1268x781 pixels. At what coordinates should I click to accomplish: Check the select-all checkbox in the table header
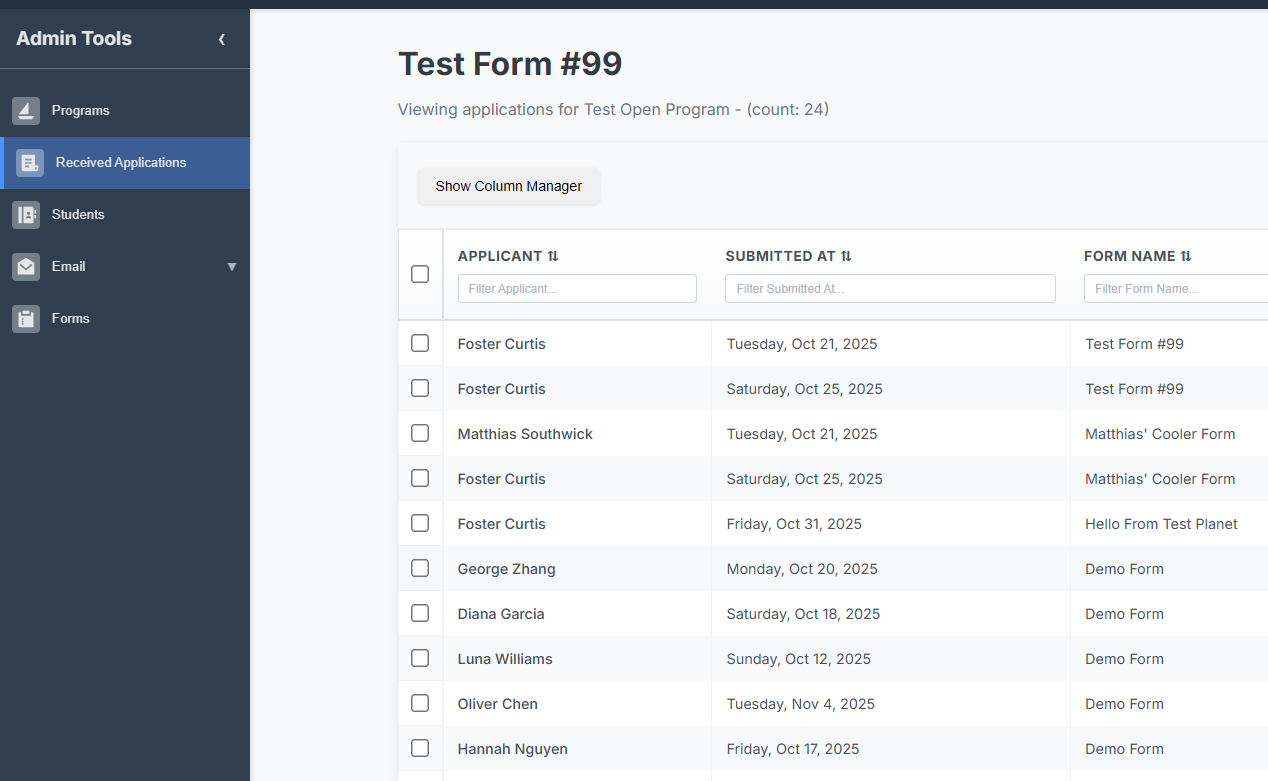click(x=419, y=273)
